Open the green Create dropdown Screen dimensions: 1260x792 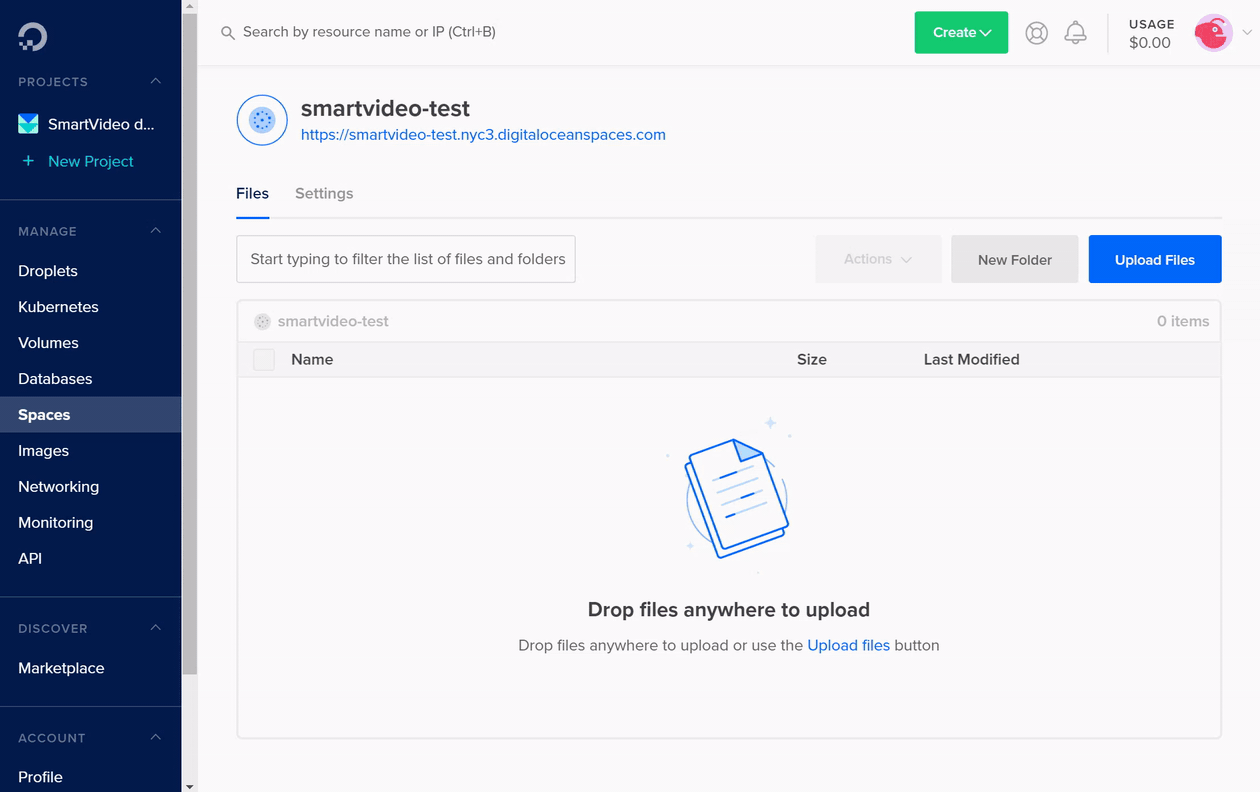961,33
